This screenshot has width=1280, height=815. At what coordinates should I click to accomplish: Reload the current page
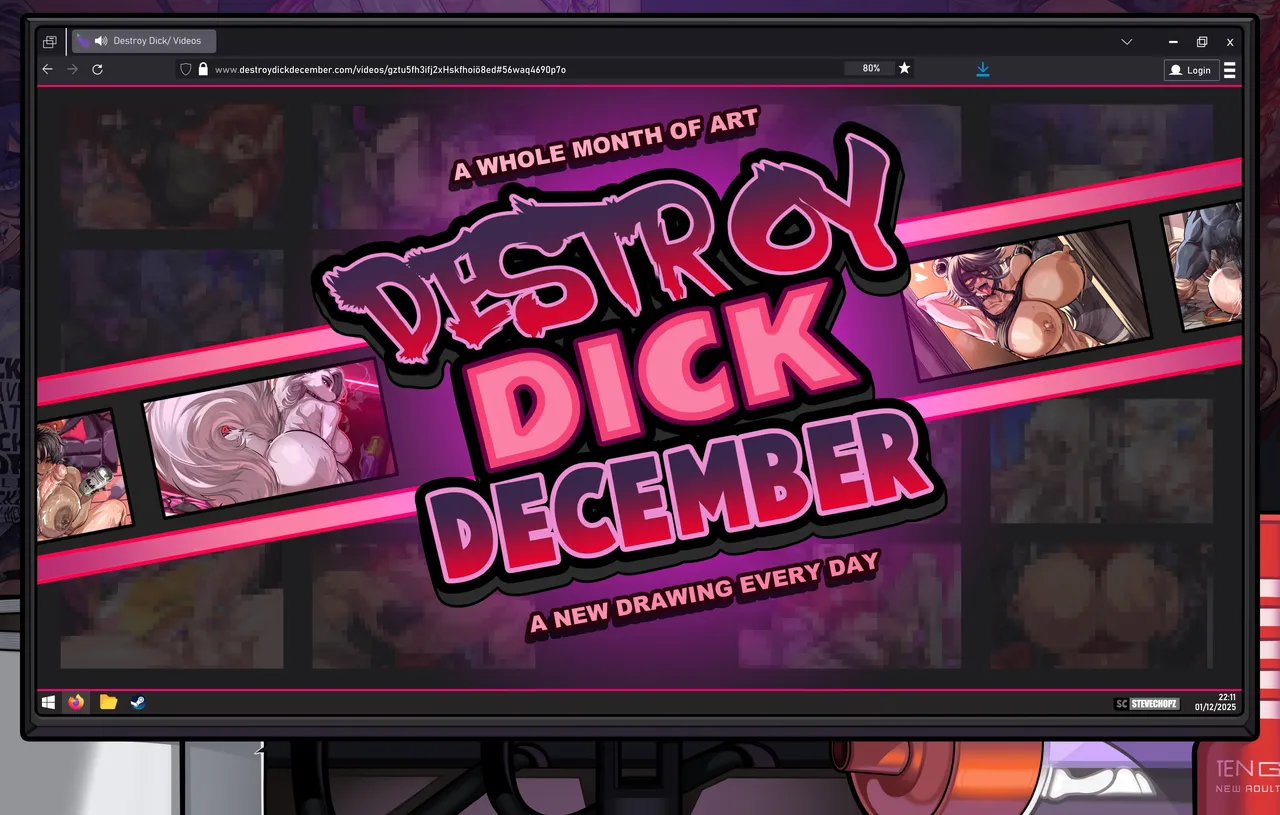(97, 69)
